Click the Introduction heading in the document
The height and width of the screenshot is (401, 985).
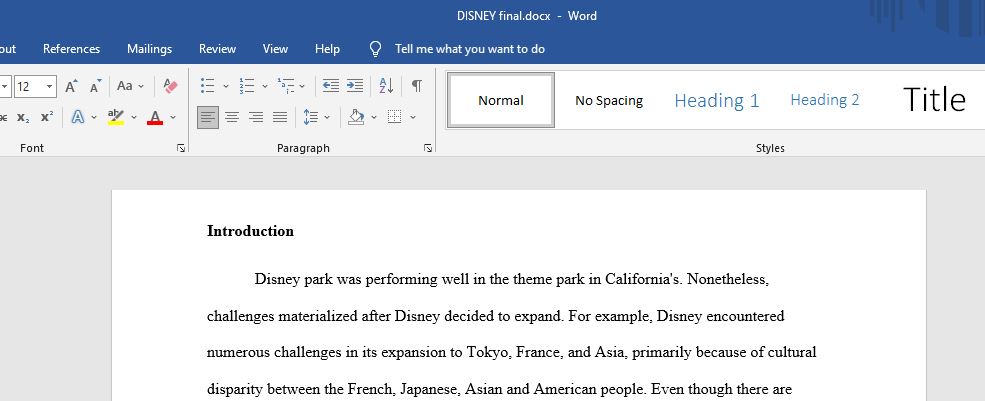(x=251, y=231)
